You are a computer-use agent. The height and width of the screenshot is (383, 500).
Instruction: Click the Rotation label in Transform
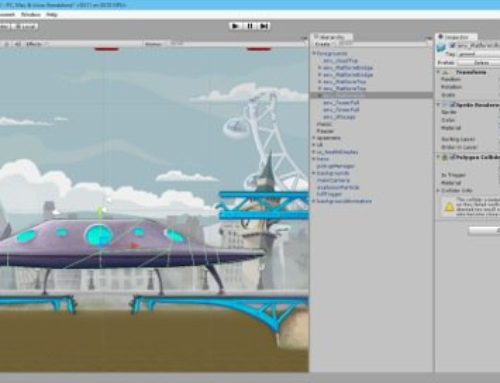coord(451,87)
